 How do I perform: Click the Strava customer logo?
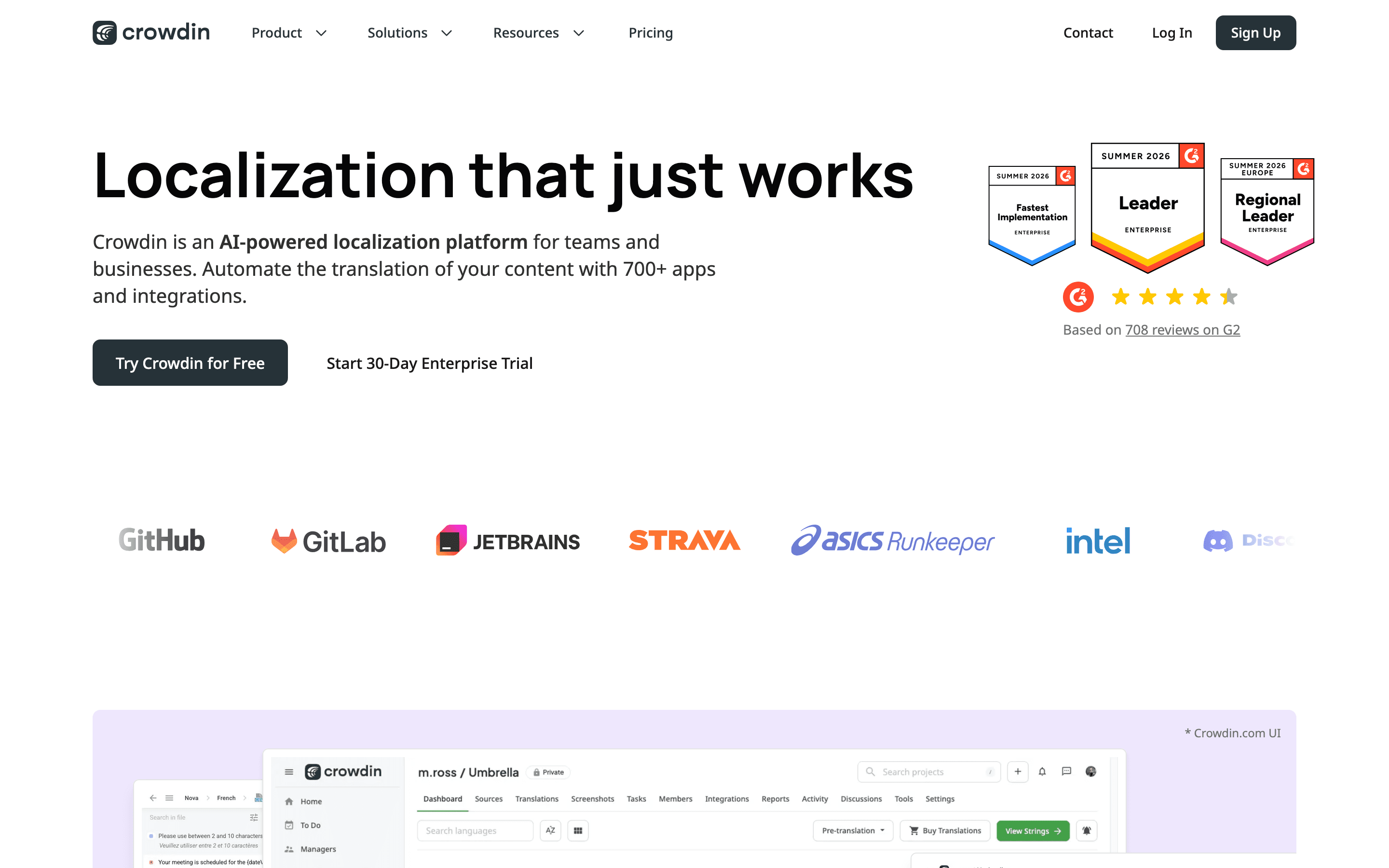684,540
